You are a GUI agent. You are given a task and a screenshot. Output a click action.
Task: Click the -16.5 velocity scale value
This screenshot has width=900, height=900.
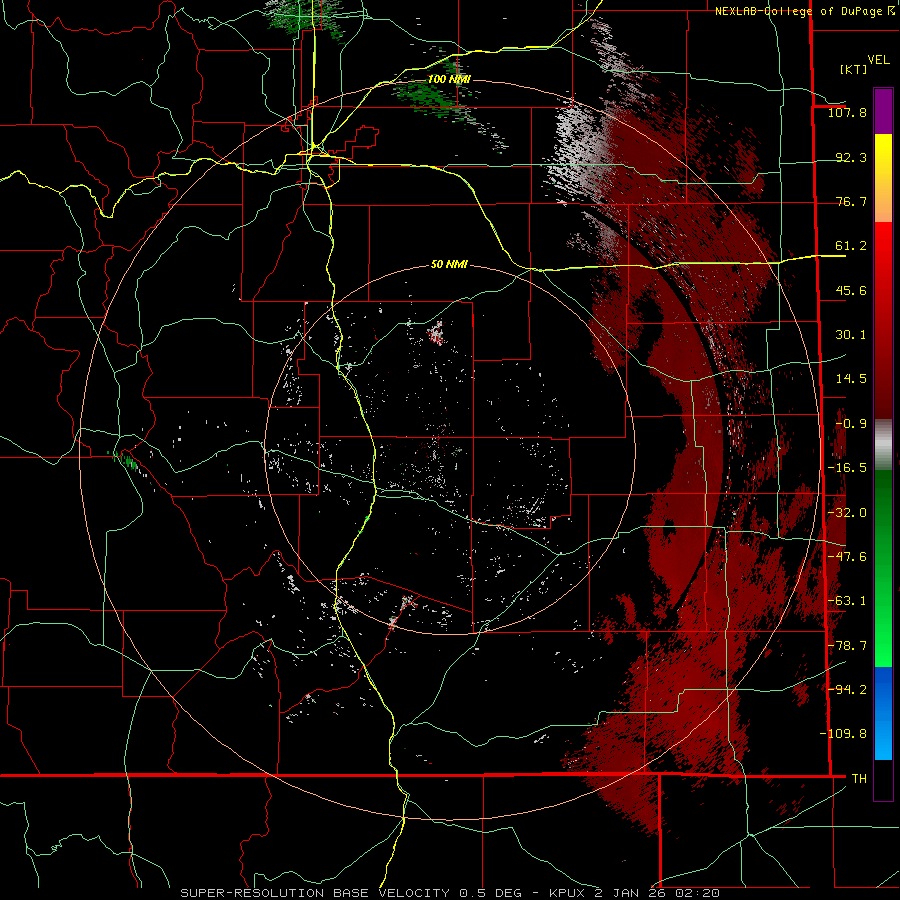pos(847,468)
